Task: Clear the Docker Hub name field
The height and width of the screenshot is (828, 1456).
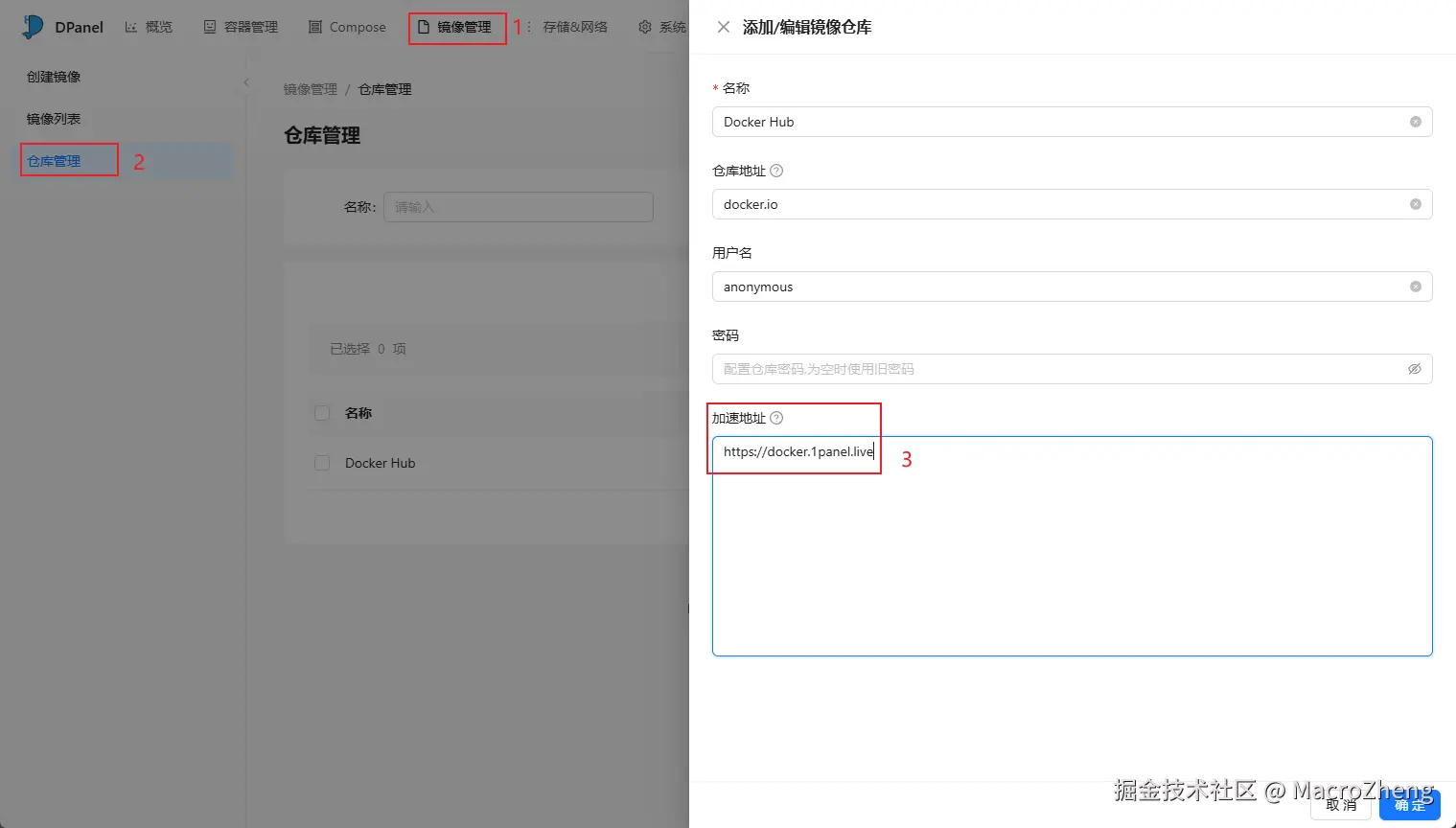Action: click(x=1415, y=122)
